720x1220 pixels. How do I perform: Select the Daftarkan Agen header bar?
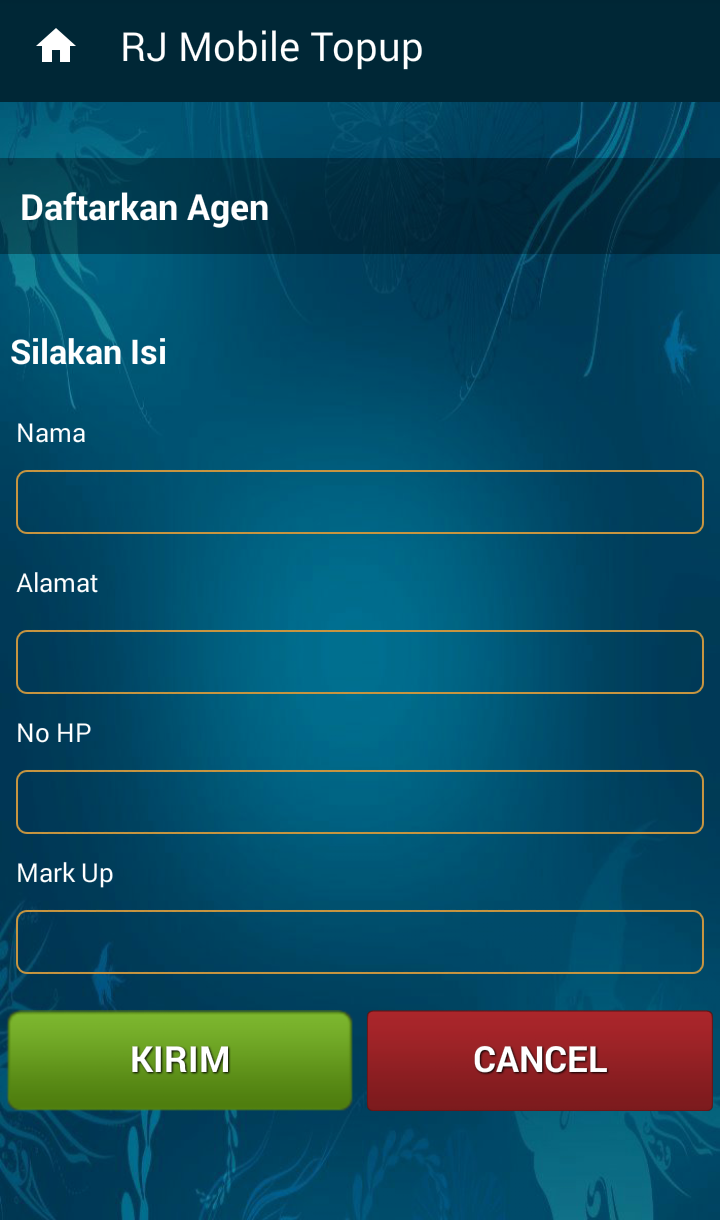point(360,206)
